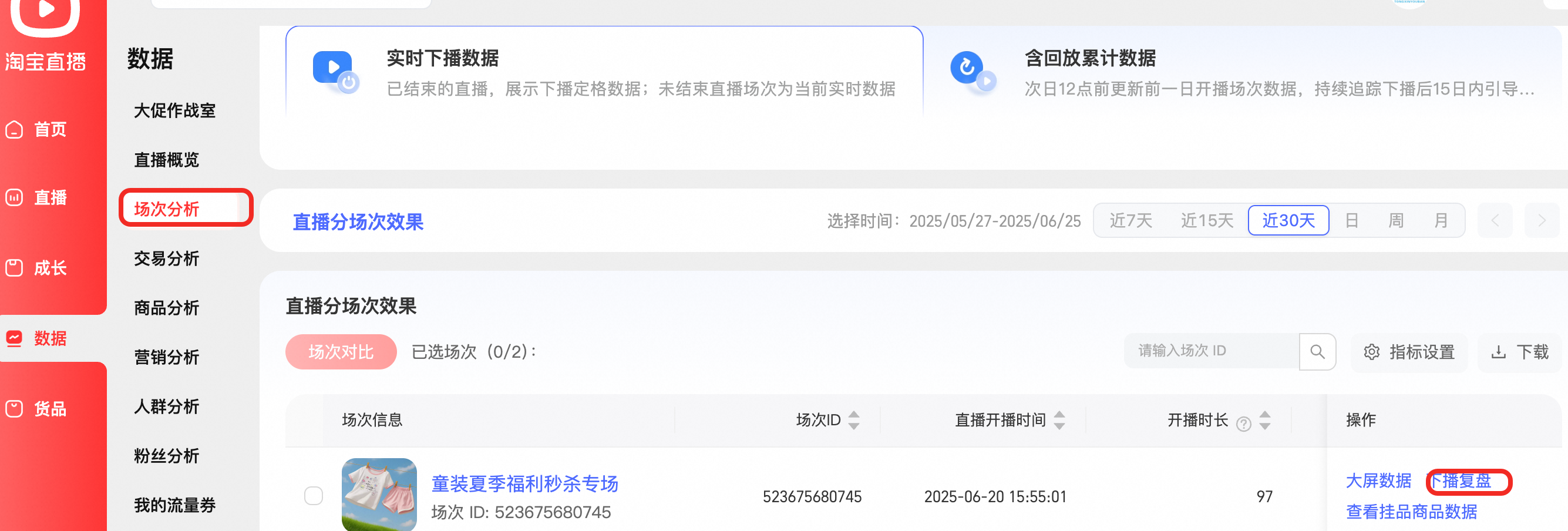Click the 下载 download button
This screenshot has height=531, width=1568.
tap(1519, 352)
